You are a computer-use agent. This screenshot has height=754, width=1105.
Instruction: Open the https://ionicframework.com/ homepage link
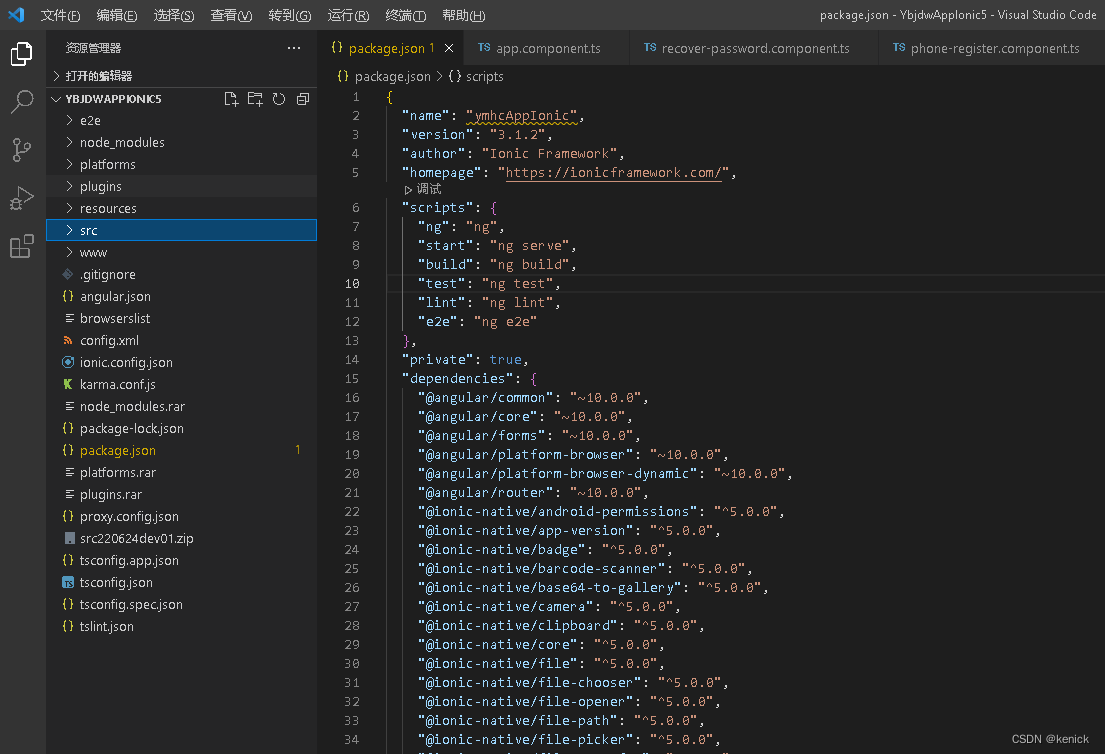(614, 173)
